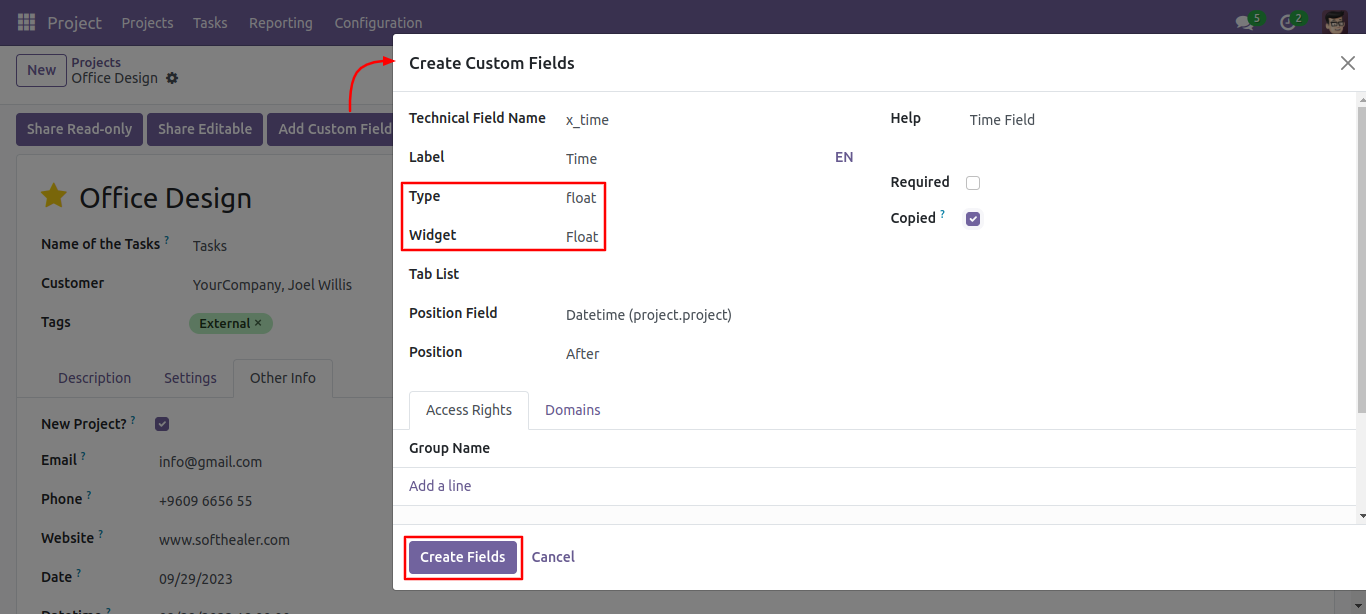
Task: Toggle the New Project? checkbox
Action: [162, 424]
